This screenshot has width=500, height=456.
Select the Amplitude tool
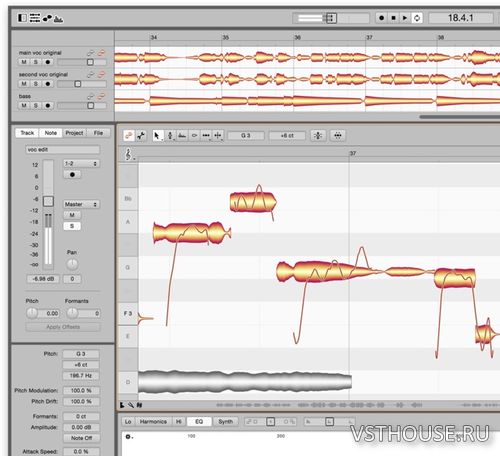[x=194, y=135]
